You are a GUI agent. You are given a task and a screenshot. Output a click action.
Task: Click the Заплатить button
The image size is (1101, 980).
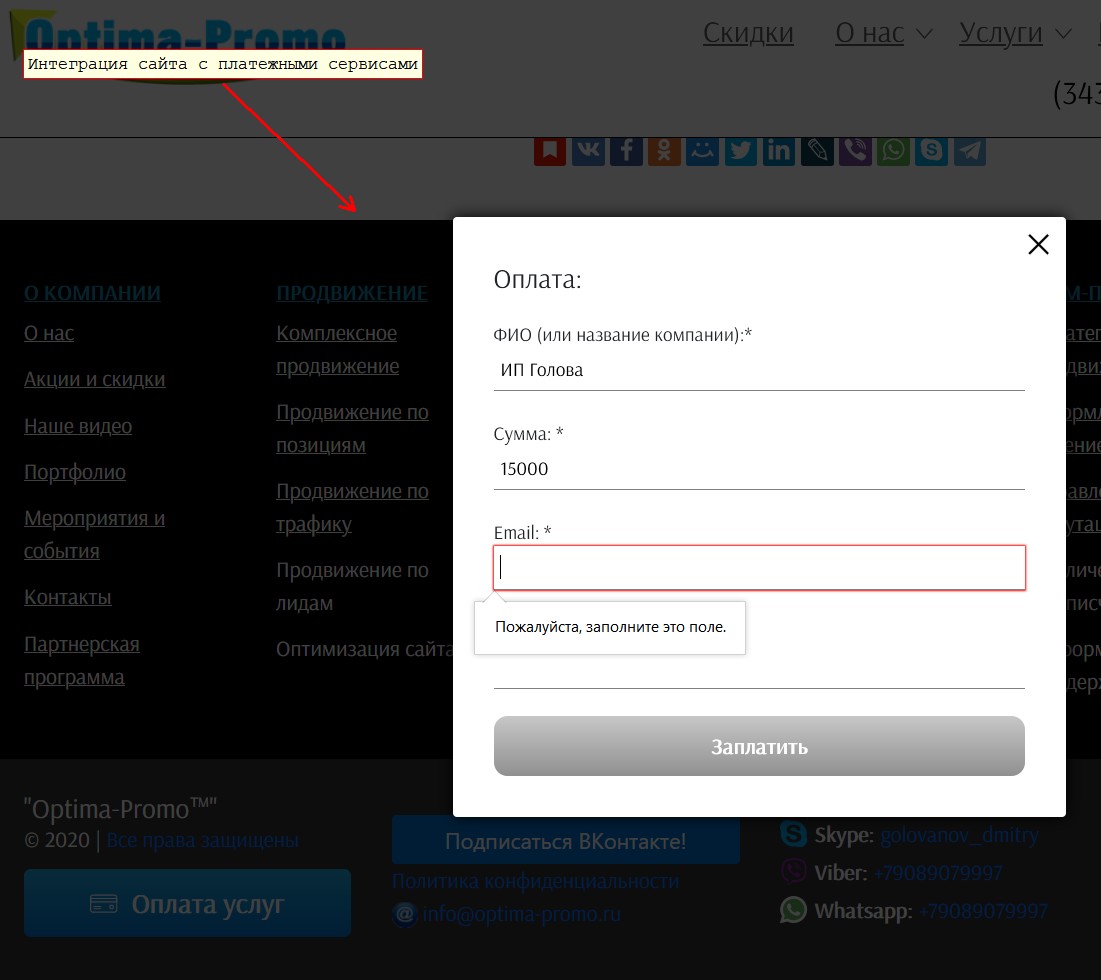click(759, 746)
